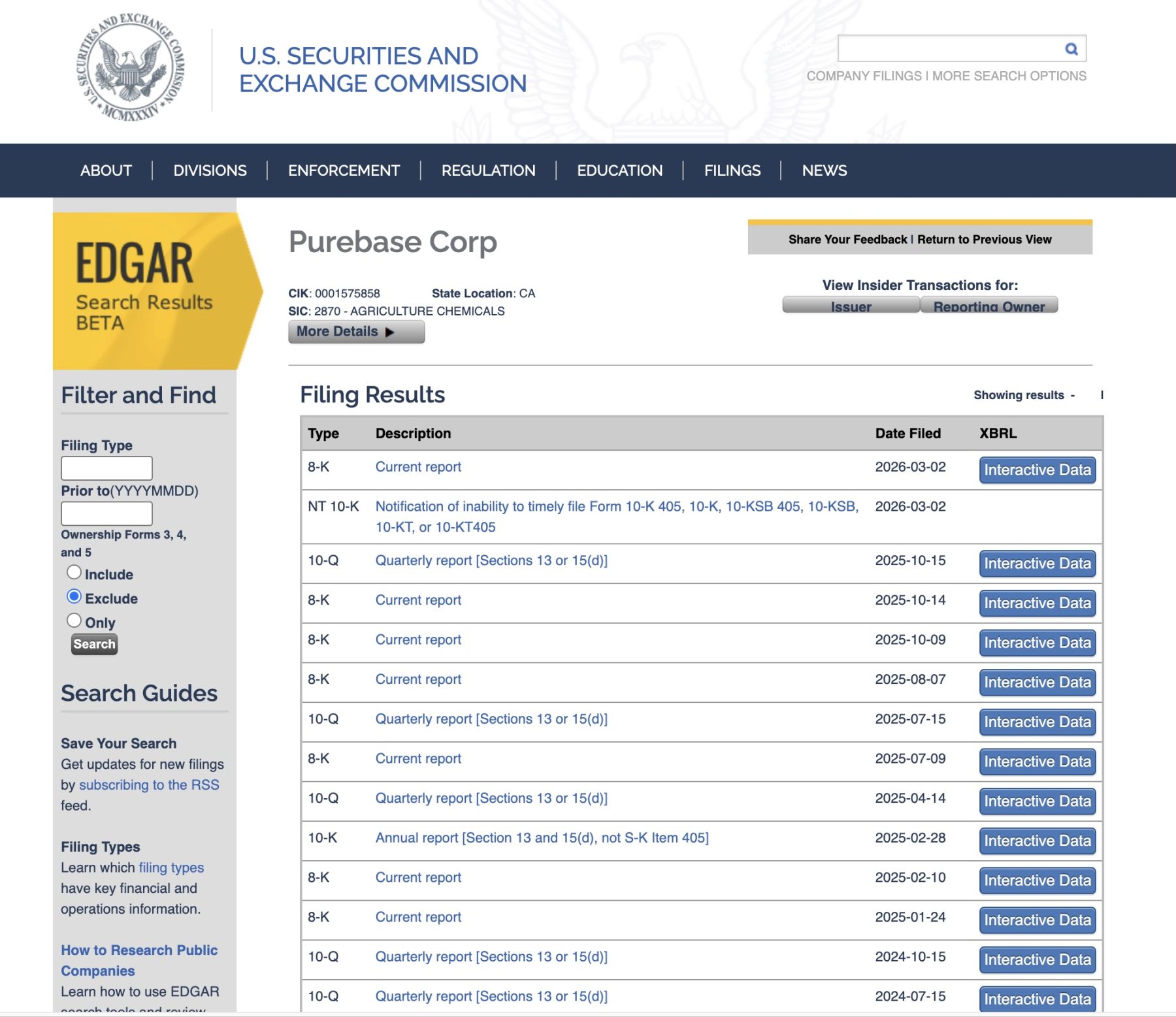
Task: Open the NT 10-K notification filing link
Action: coord(616,507)
